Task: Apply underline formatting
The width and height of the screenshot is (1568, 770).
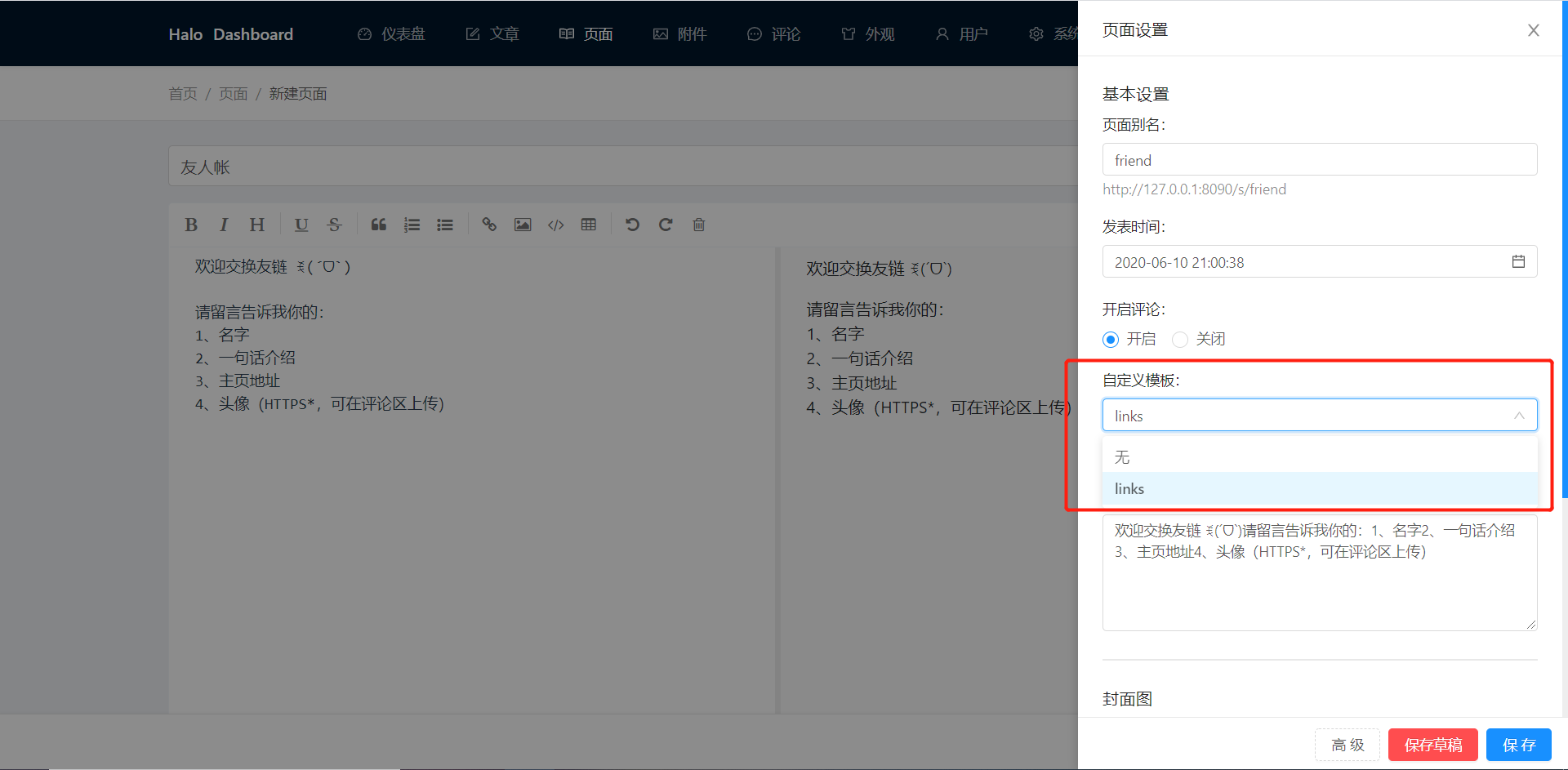Action: (x=301, y=225)
